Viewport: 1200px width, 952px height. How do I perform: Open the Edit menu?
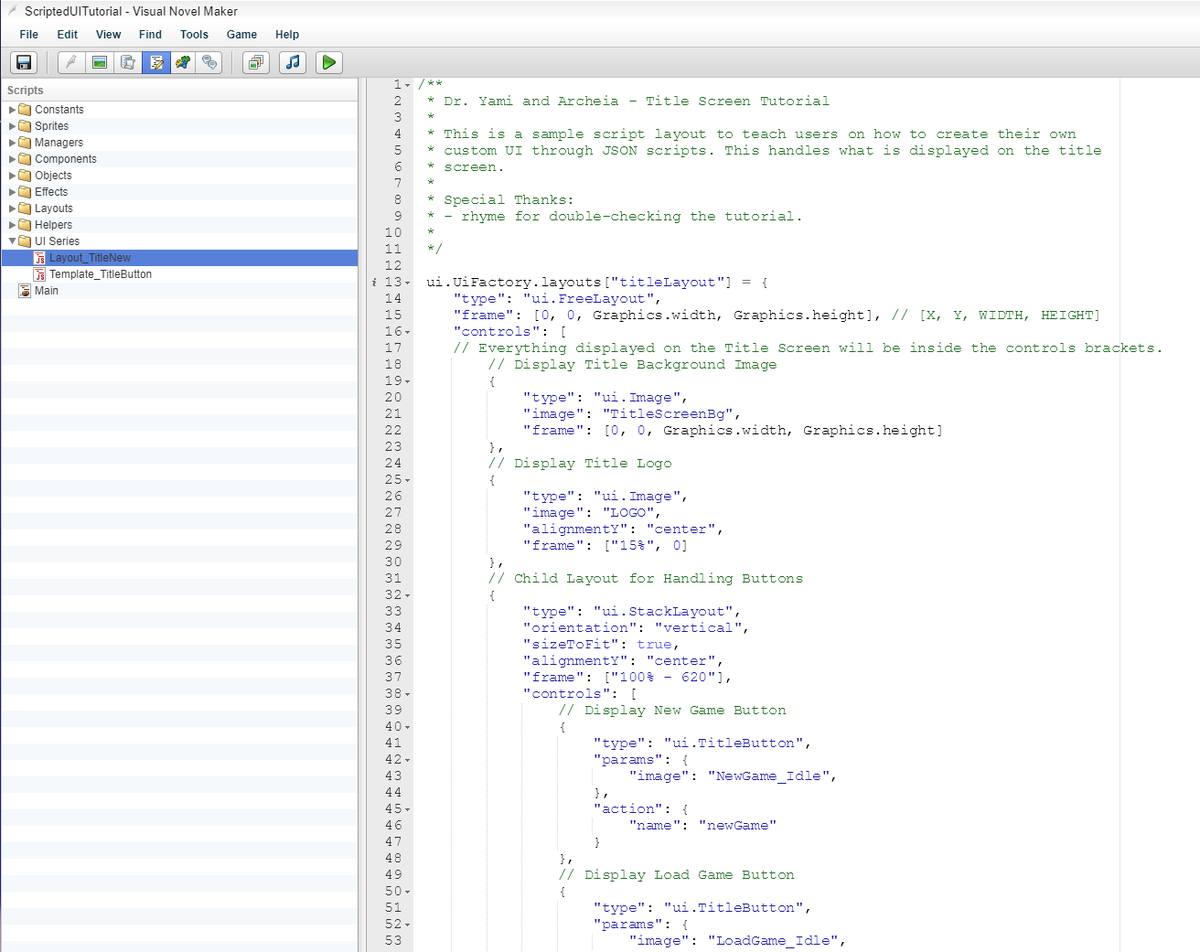pos(67,34)
